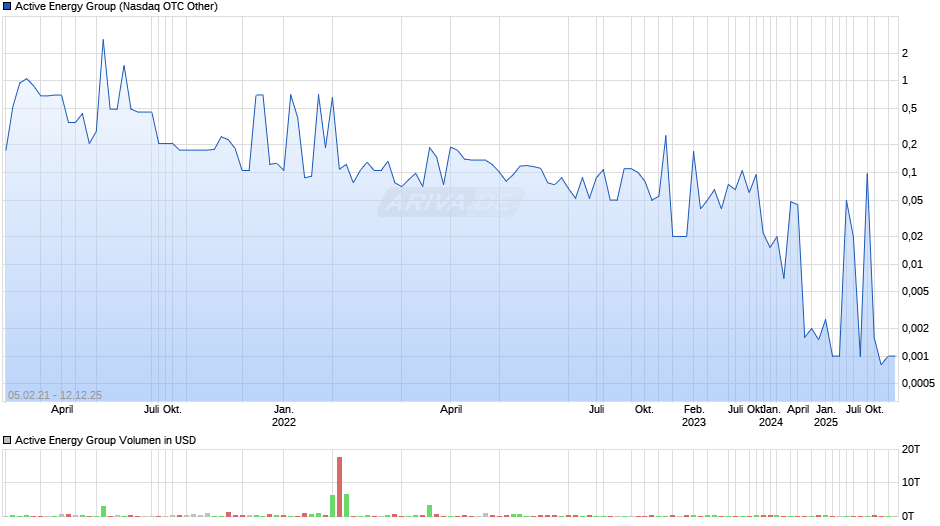940x526 pixels.
Task: Click the 'Active Energy Group Volumen in USD' label
Action: [x=106, y=440]
